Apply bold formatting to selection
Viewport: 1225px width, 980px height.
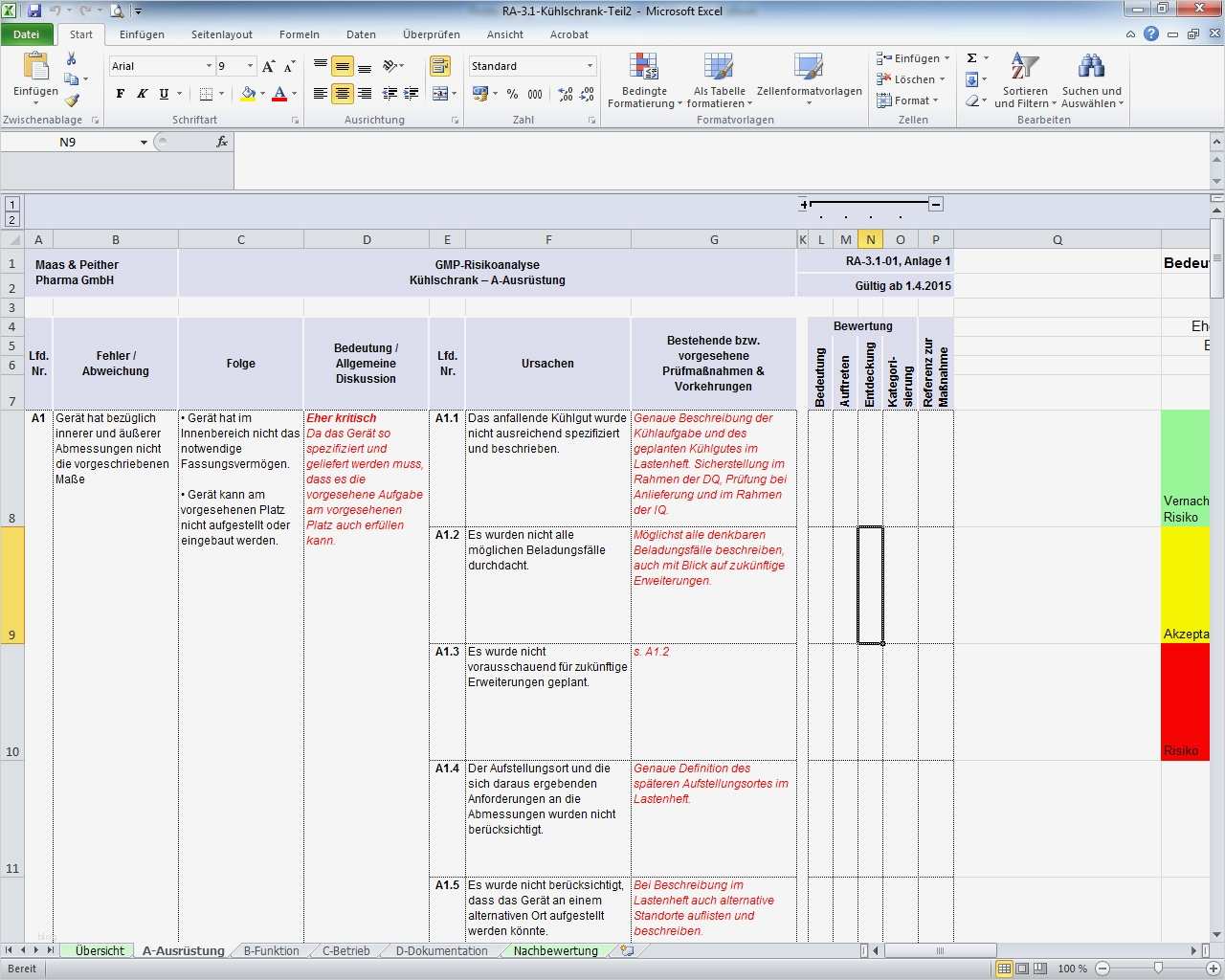120,94
